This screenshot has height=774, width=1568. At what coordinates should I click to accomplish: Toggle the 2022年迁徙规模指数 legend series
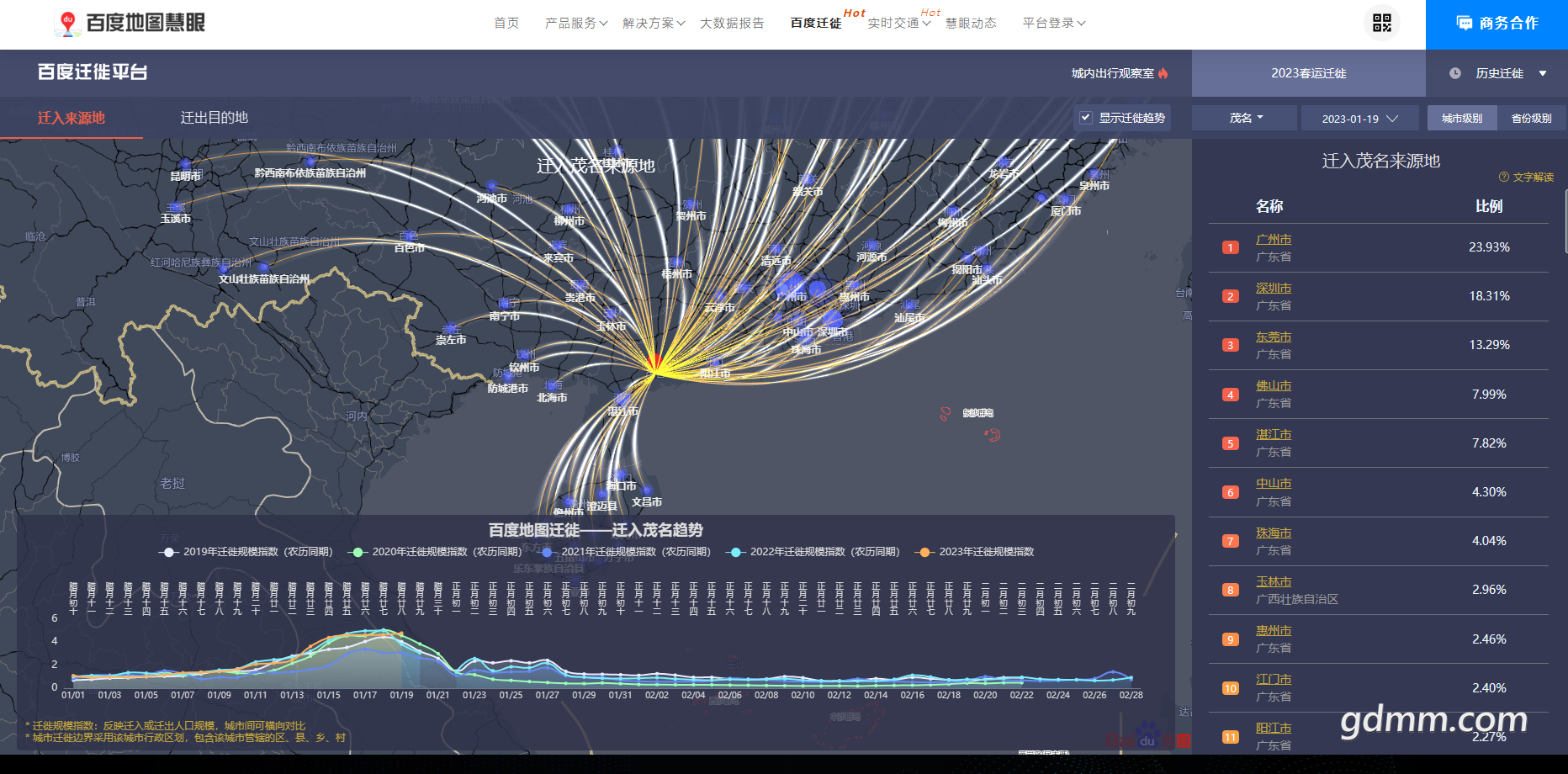pos(813,552)
